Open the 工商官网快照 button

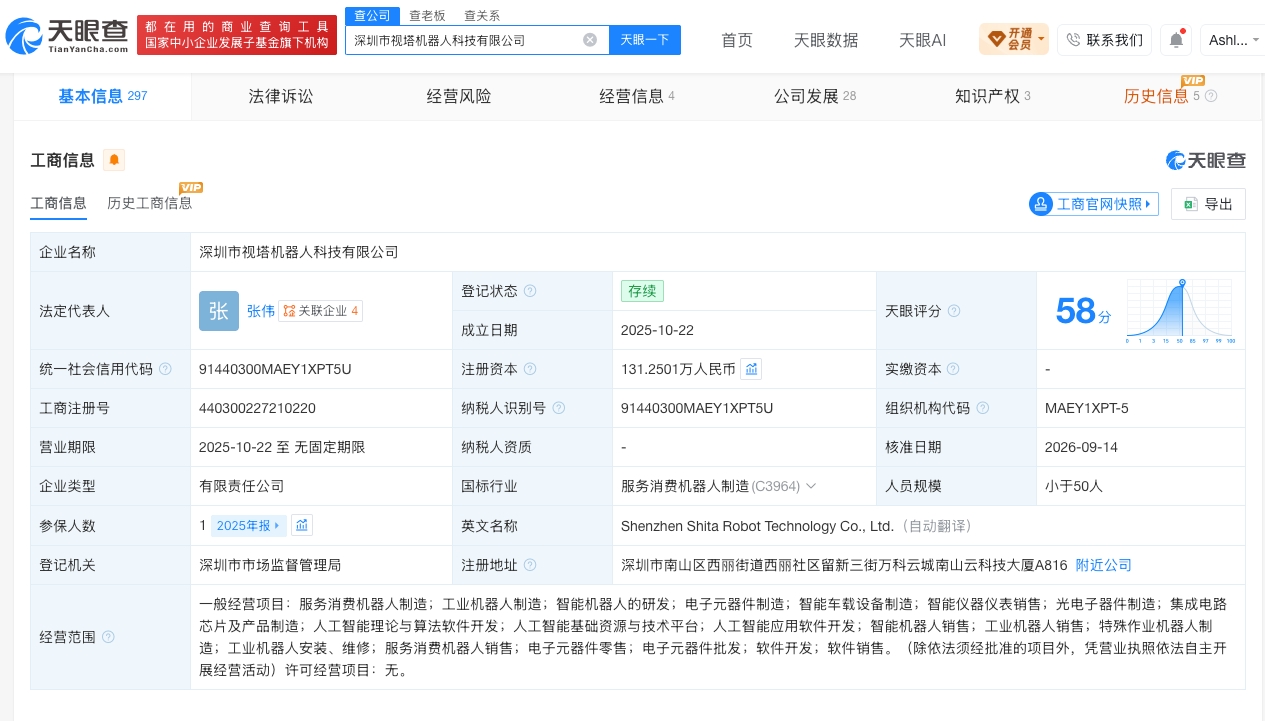pos(1094,204)
